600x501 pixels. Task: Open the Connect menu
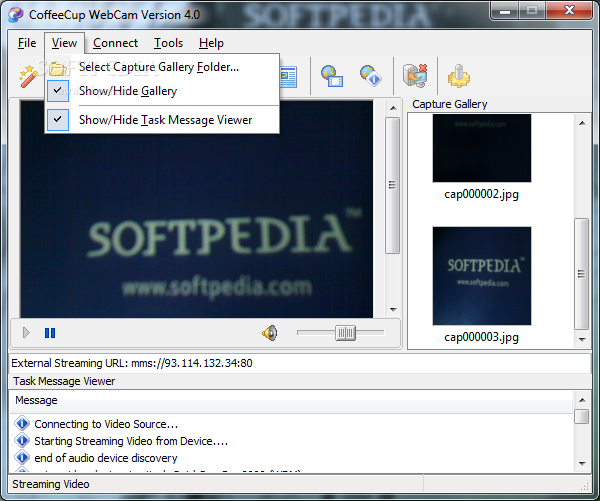click(115, 43)
